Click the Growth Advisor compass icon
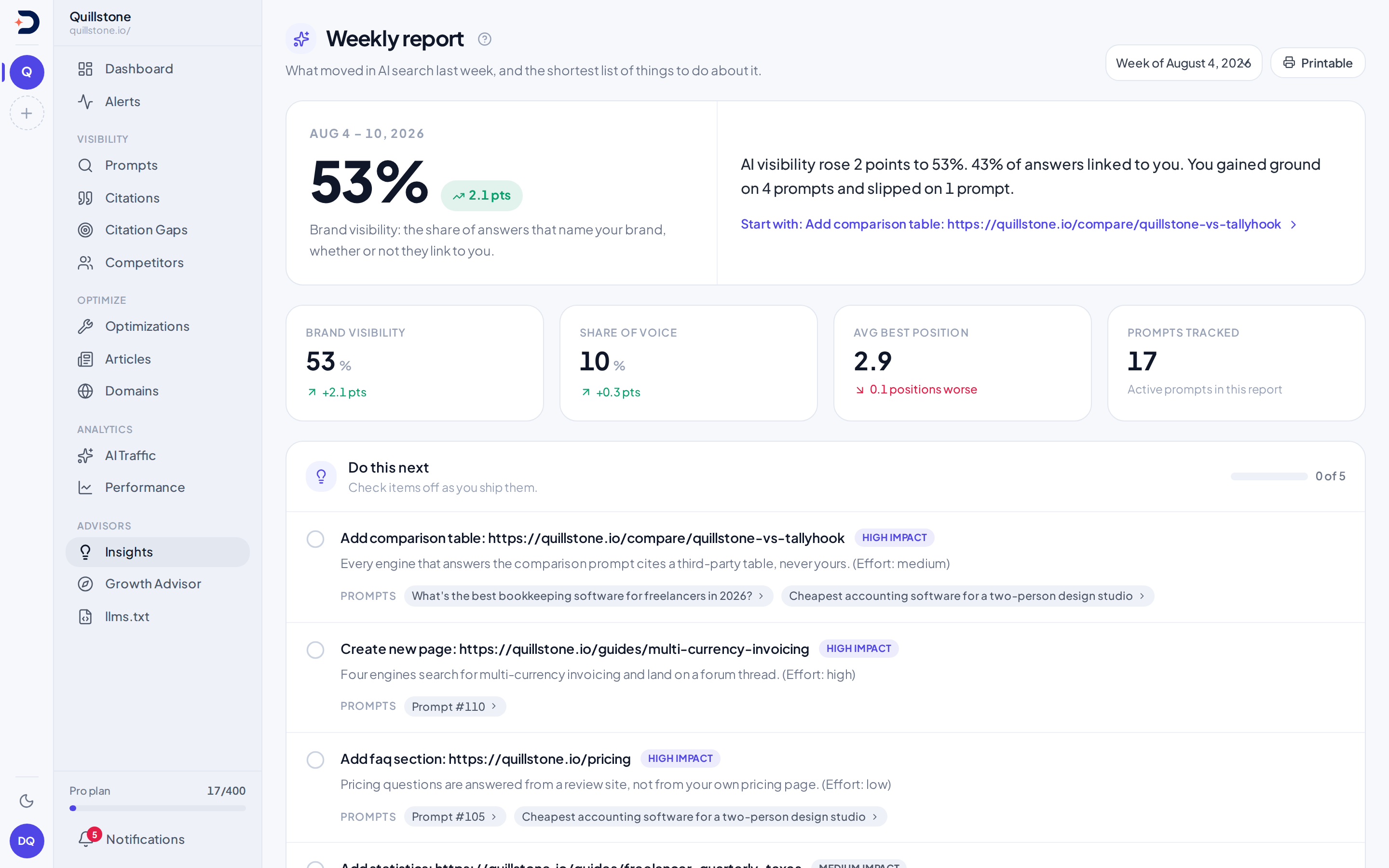 85,584
